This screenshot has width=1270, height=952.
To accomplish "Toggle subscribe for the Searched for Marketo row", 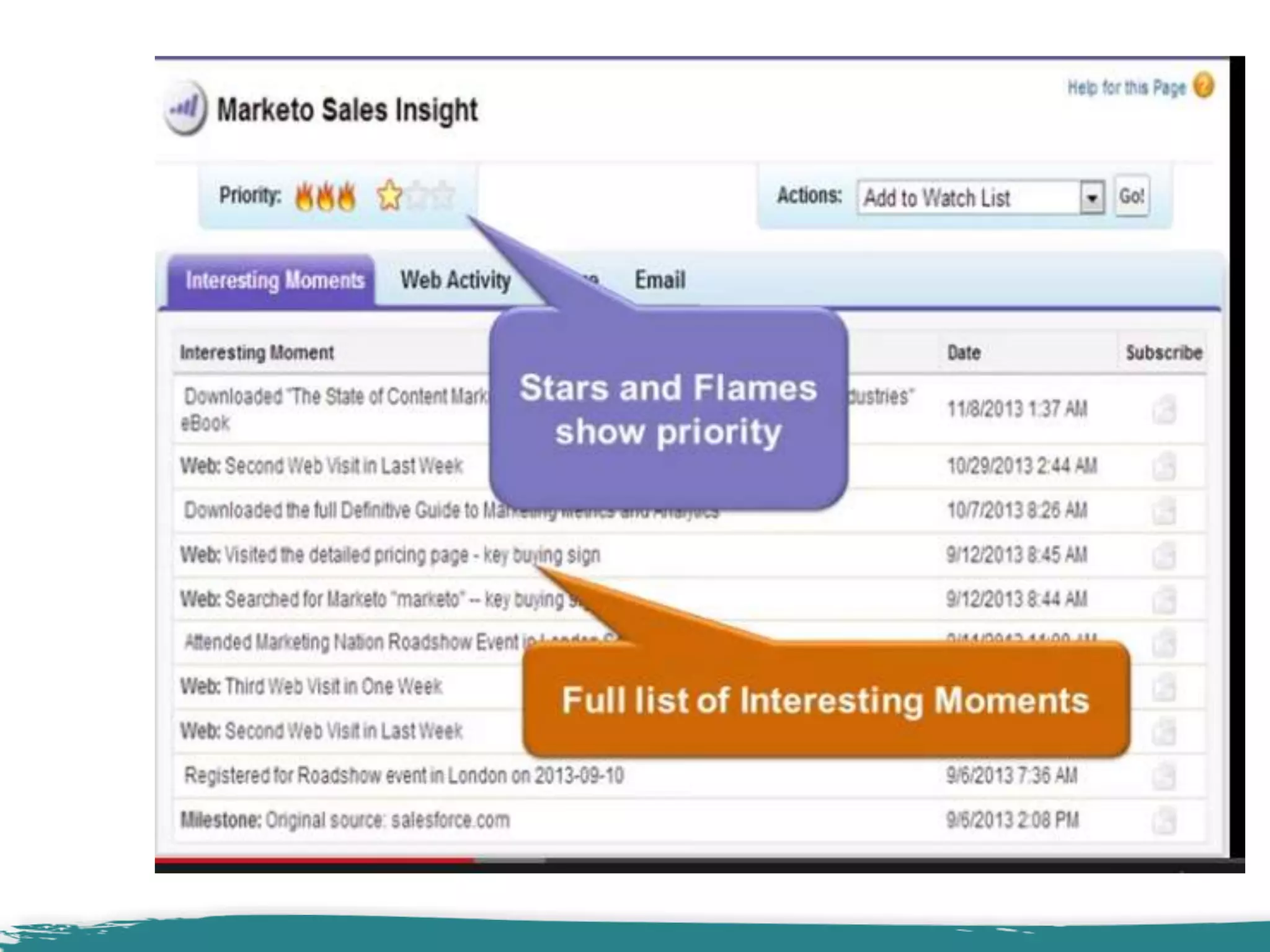I will [1164, 599].
